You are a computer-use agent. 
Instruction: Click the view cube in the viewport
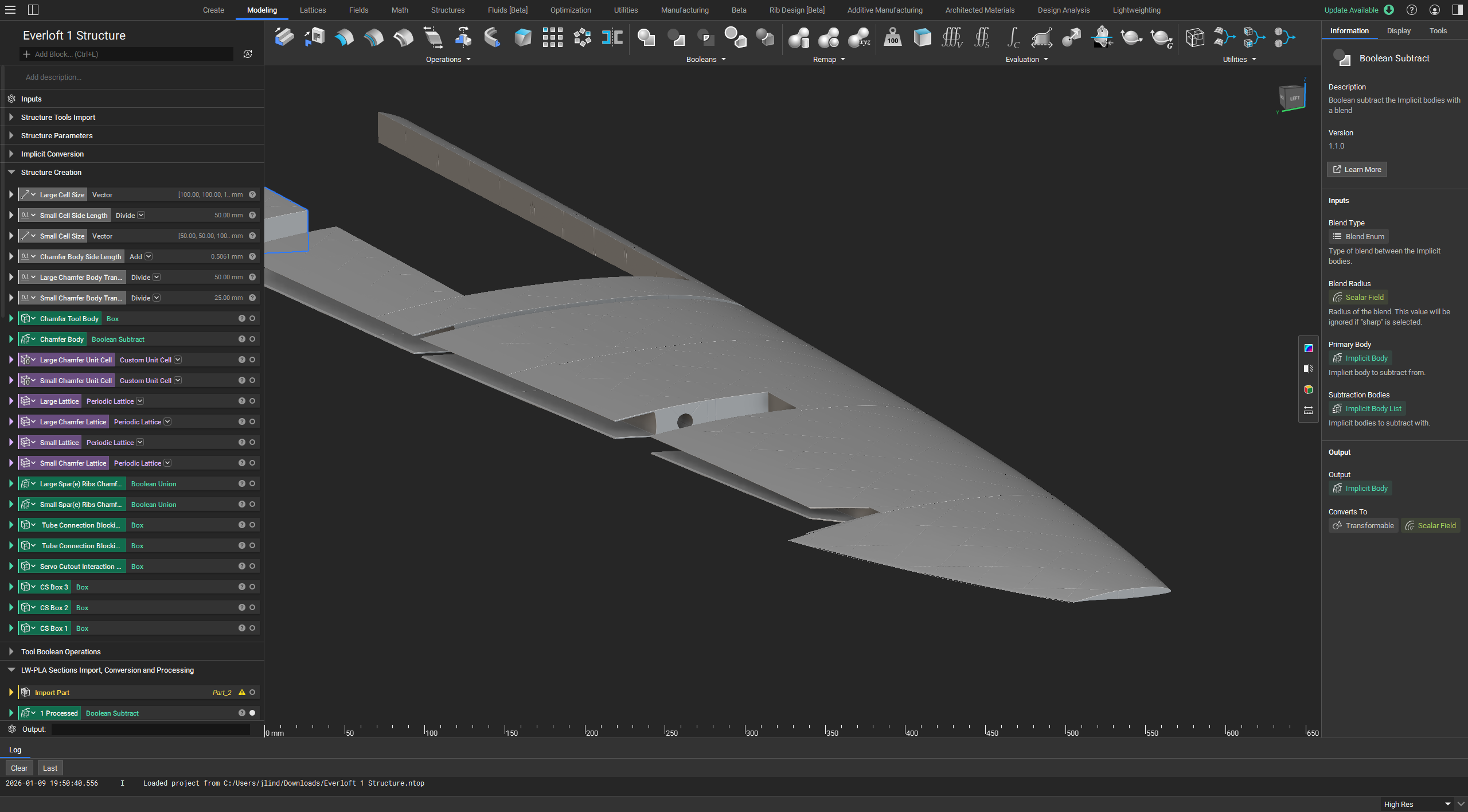1292,96
